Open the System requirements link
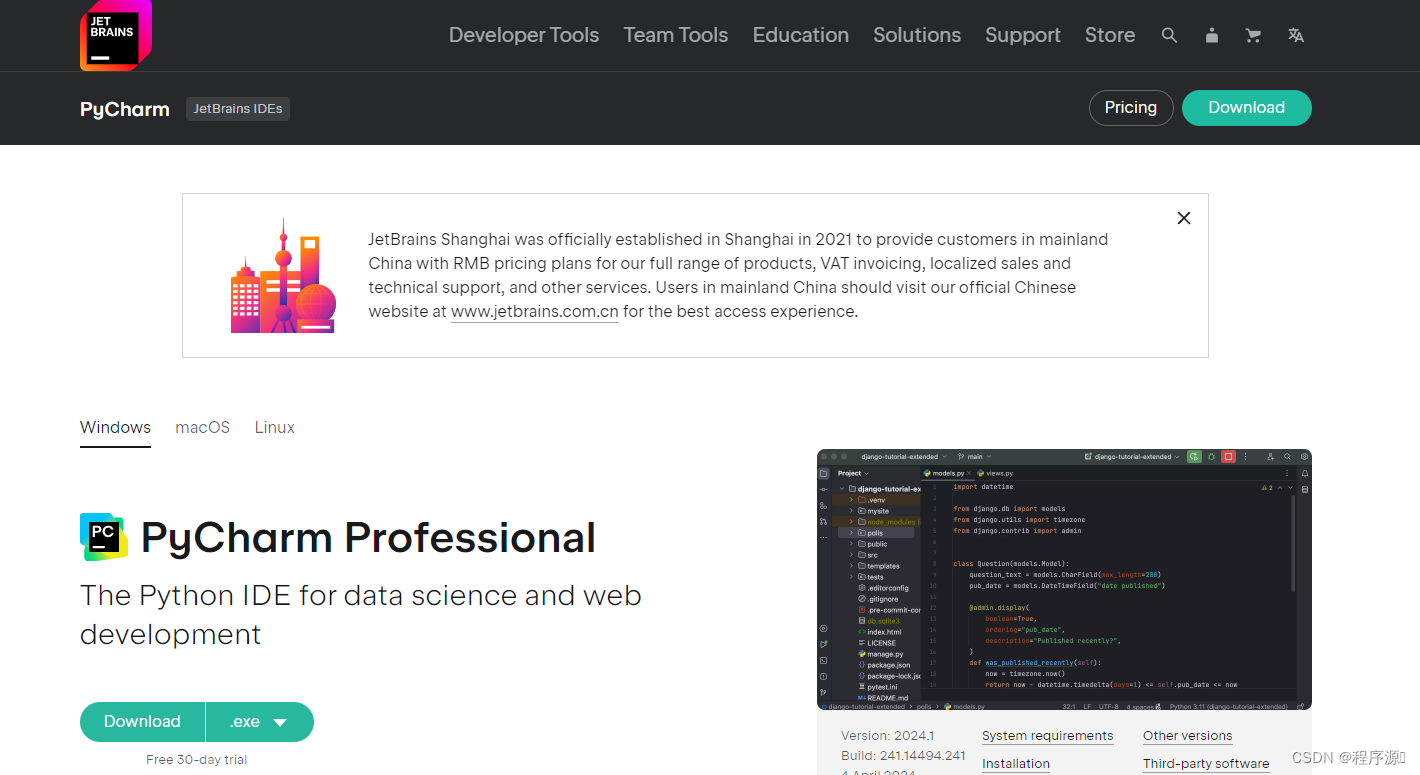Screen dimensions: 1420x775 click(x=1047, y=736)
